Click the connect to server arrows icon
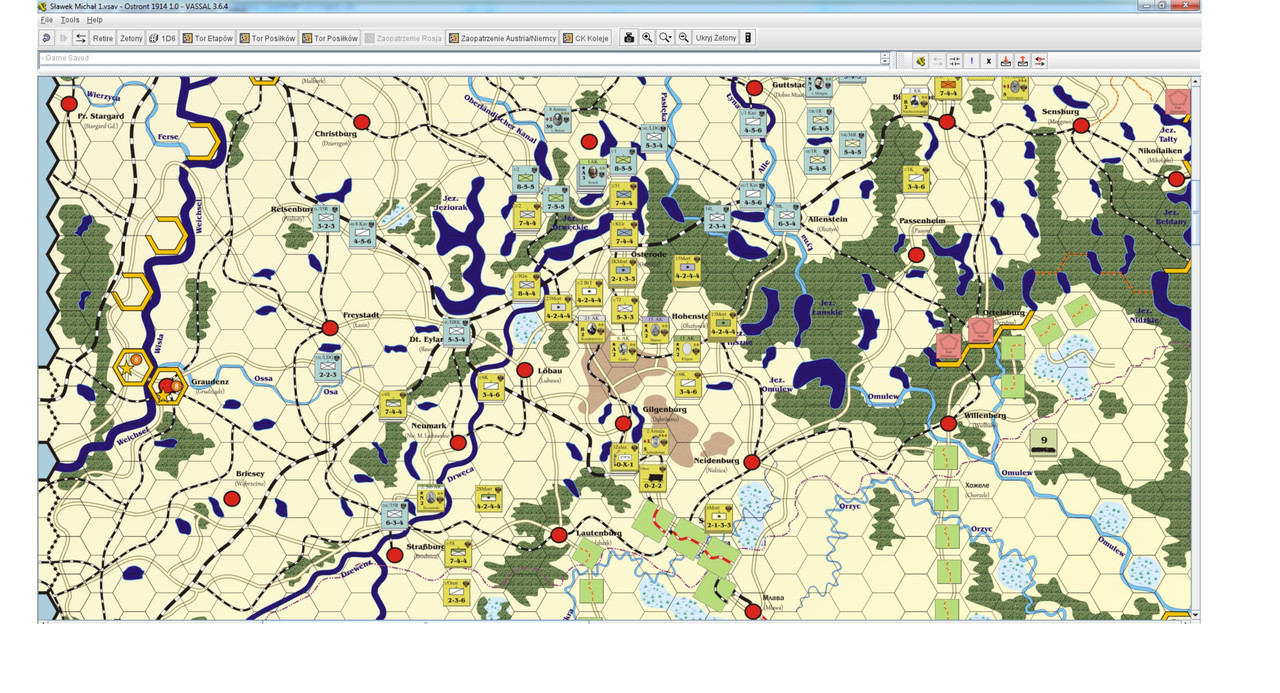Viewport: 1280px width, 693px height. pos(81,38)
